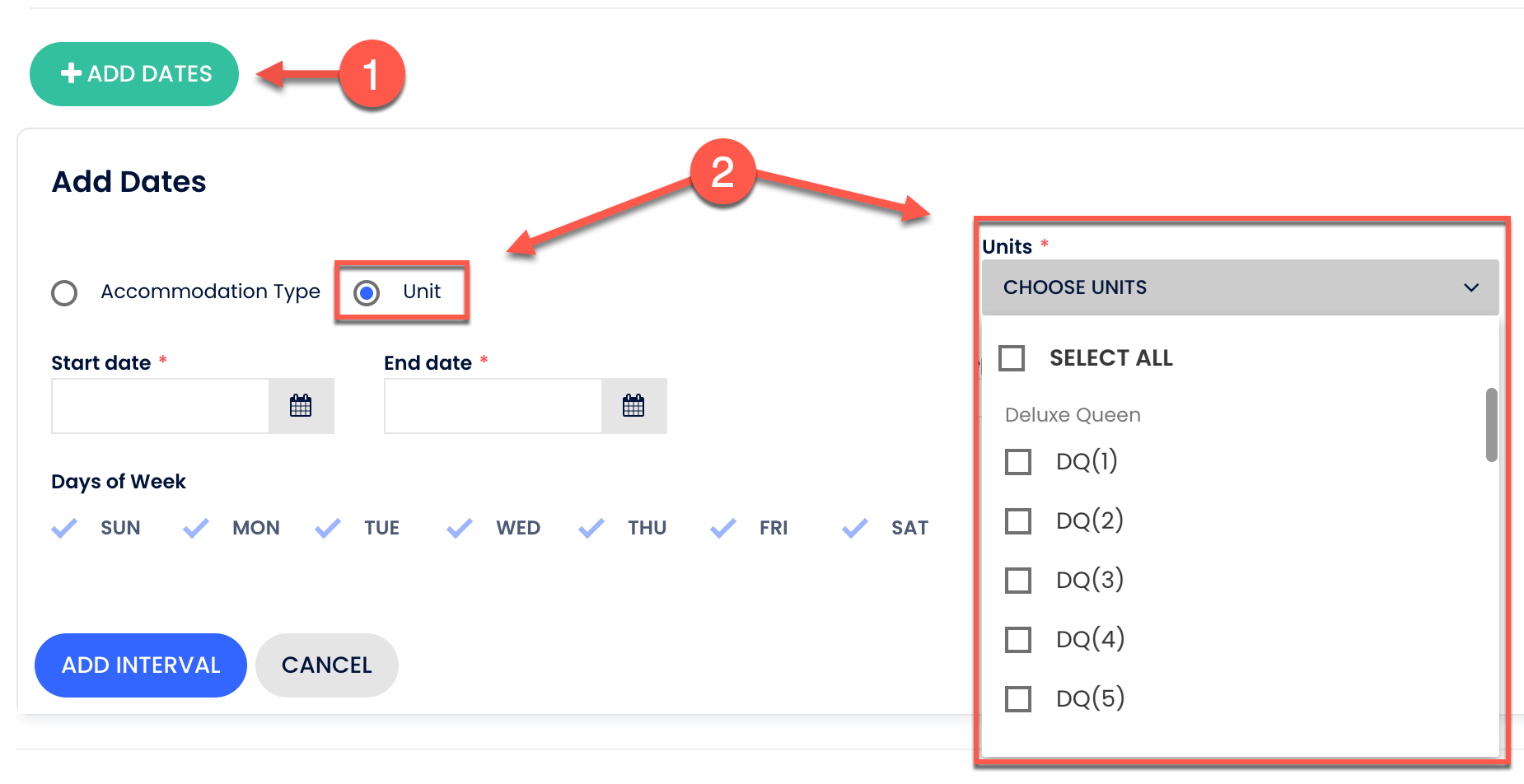Check the SELECT ALL units checkbox

point(1012,358)
